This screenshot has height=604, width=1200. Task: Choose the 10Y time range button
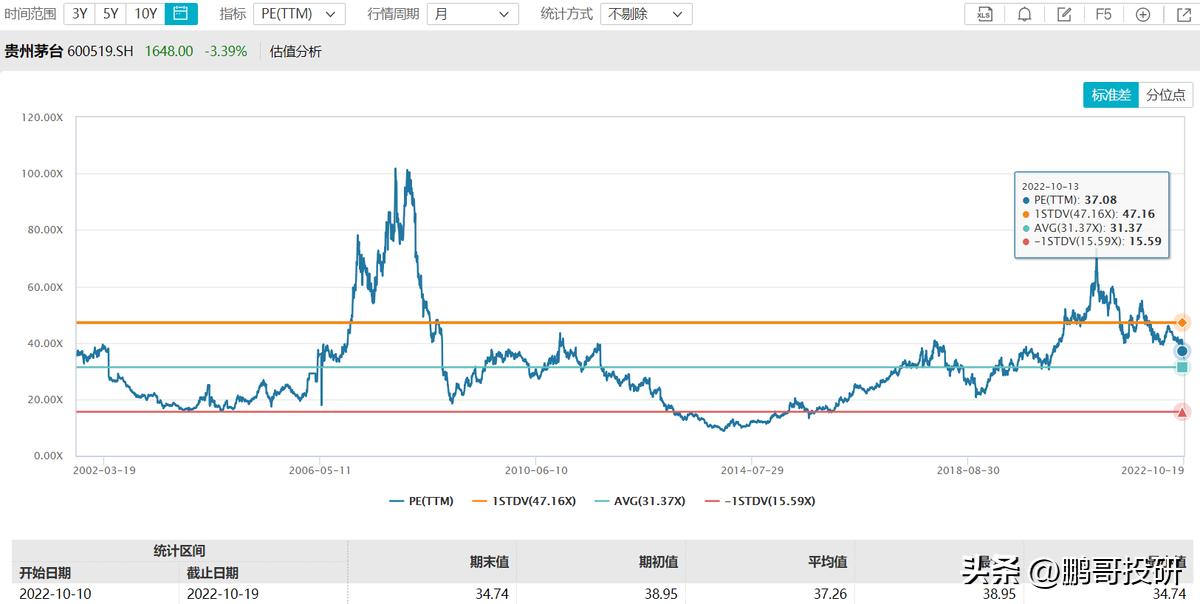click(146, 14)
